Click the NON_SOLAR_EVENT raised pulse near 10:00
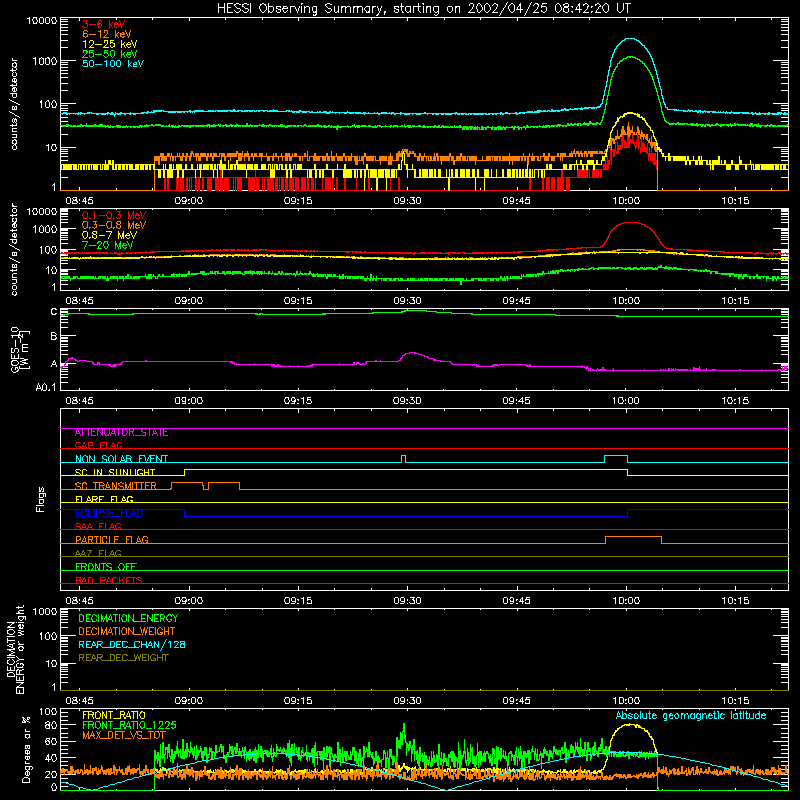800x800 pixels. [x=616, y=456]
